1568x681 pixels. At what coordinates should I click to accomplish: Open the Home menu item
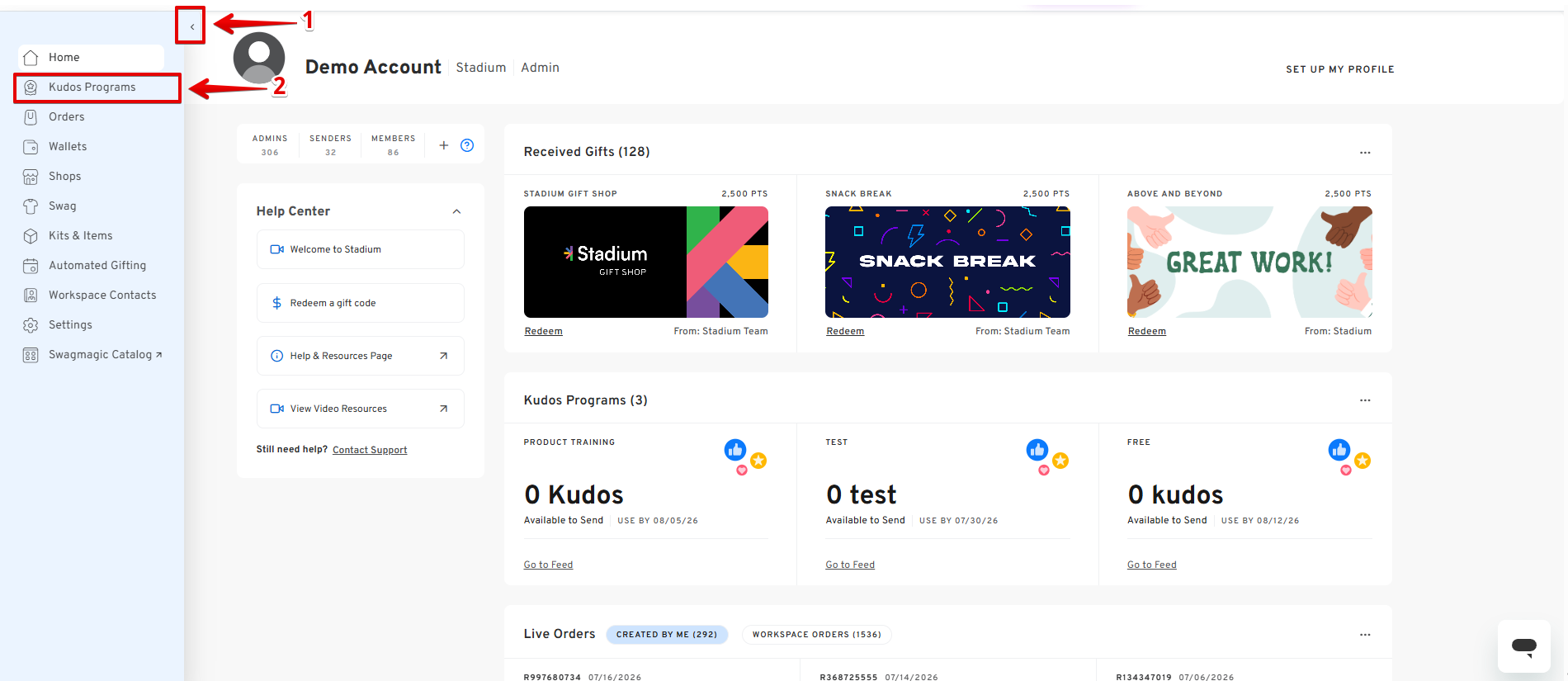(x=91, y=58)
